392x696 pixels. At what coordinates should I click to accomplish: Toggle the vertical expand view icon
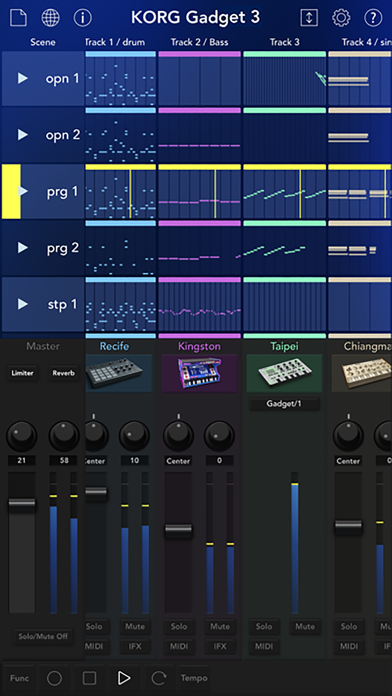(x=309, y=18)
